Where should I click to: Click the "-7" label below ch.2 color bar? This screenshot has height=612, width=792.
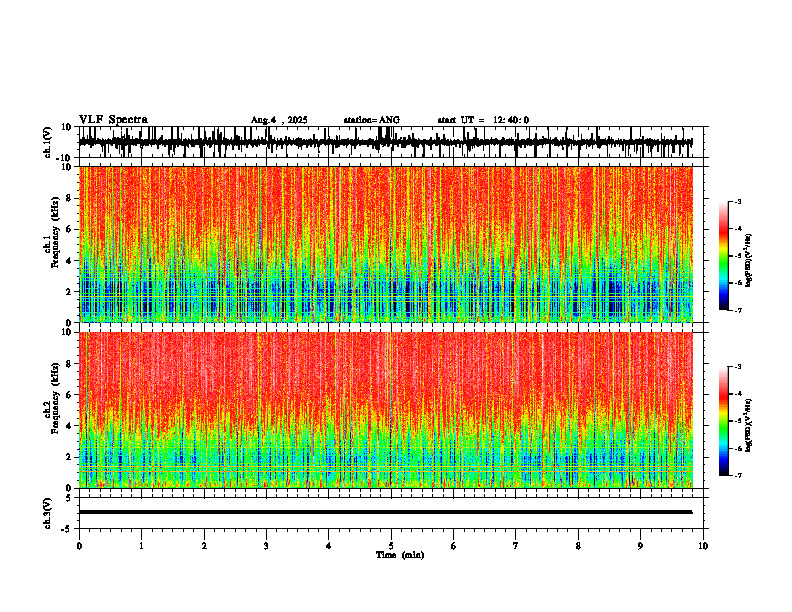(x=737, y=475)
